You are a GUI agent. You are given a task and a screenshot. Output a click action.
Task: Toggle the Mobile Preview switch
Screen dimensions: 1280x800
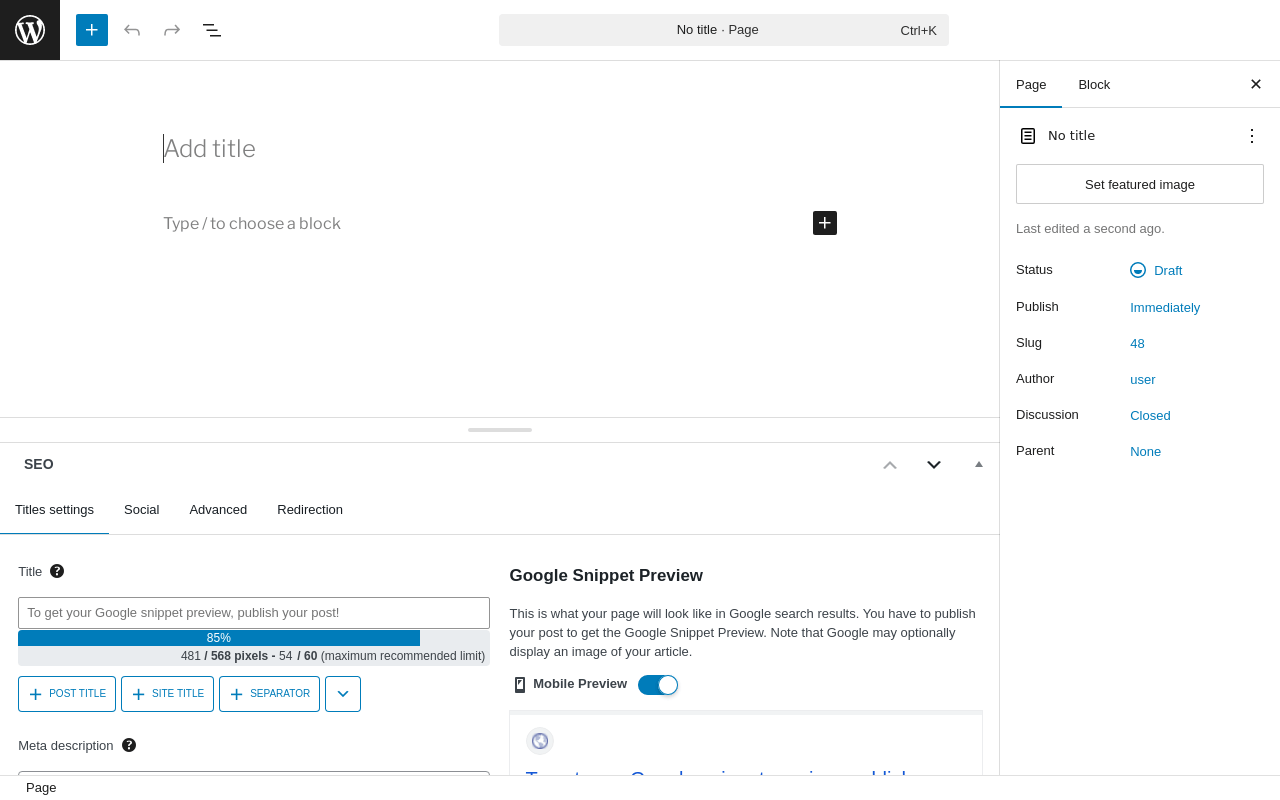[658, 685]
